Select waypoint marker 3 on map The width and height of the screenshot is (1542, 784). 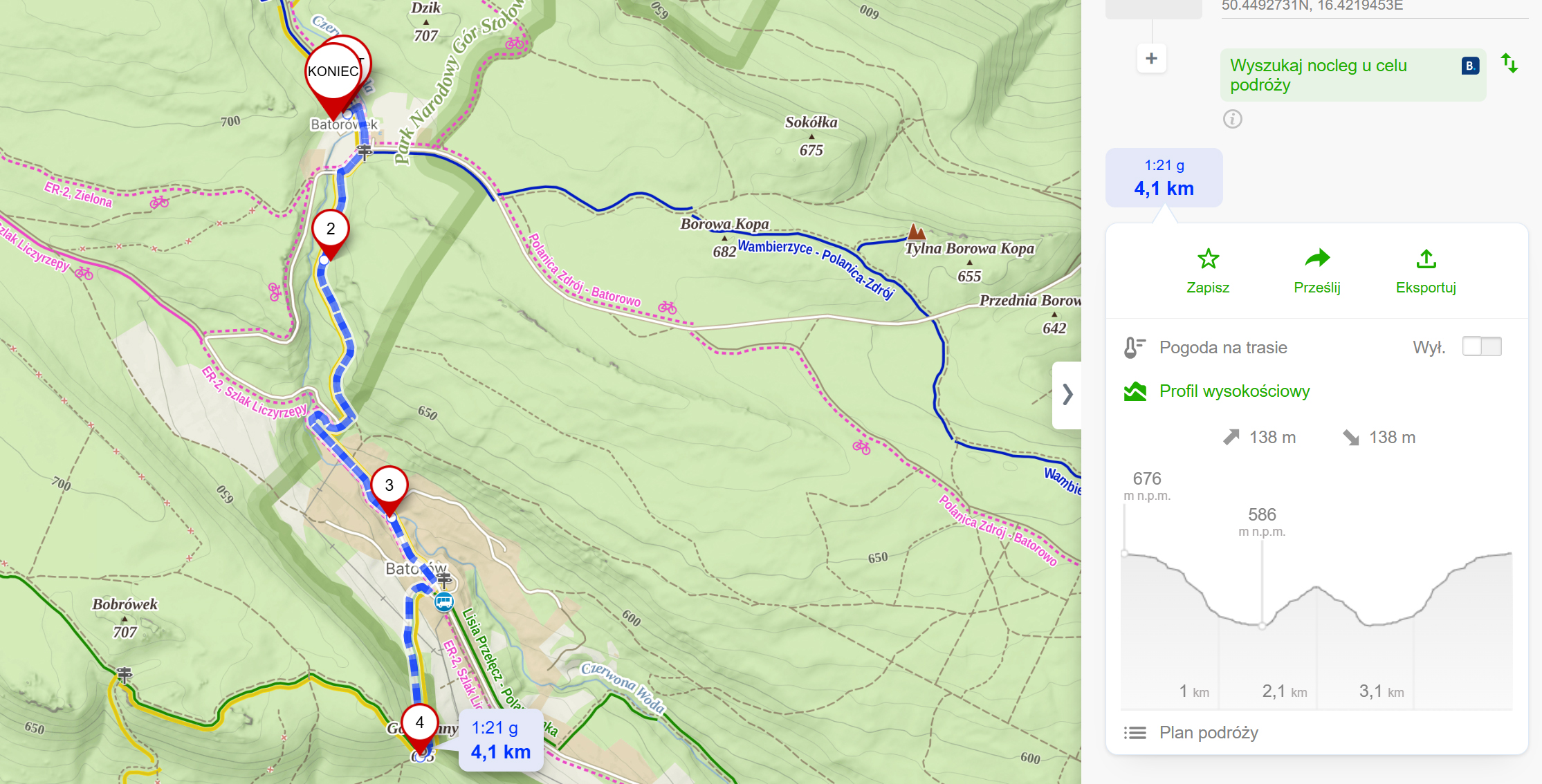click(x=389, y=485)
